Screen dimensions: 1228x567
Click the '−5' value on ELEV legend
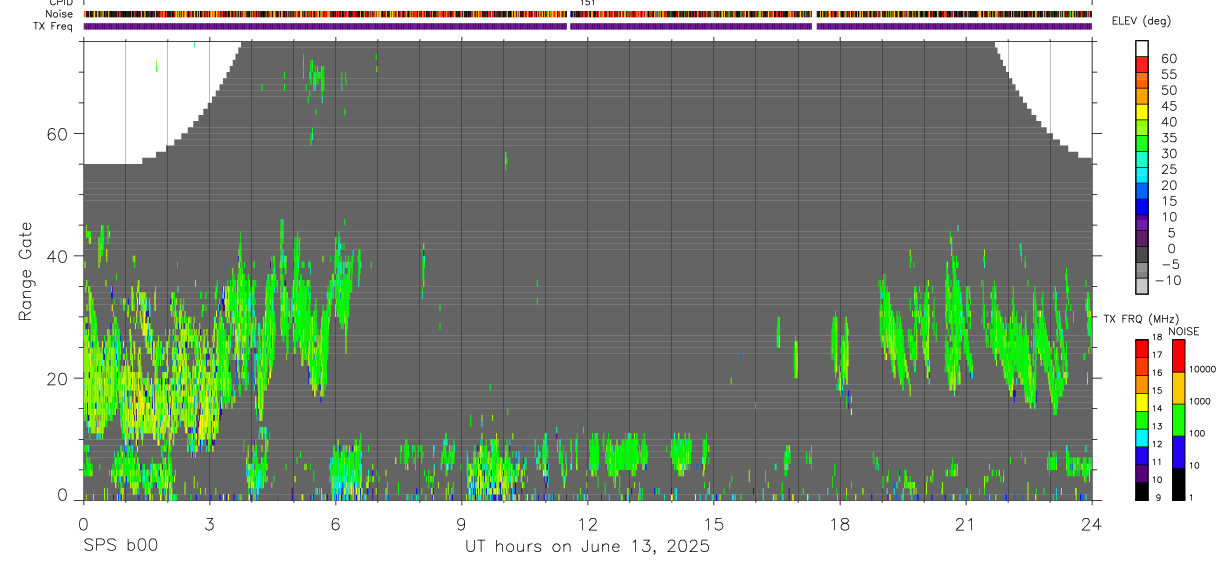[x=1169, y=264]
